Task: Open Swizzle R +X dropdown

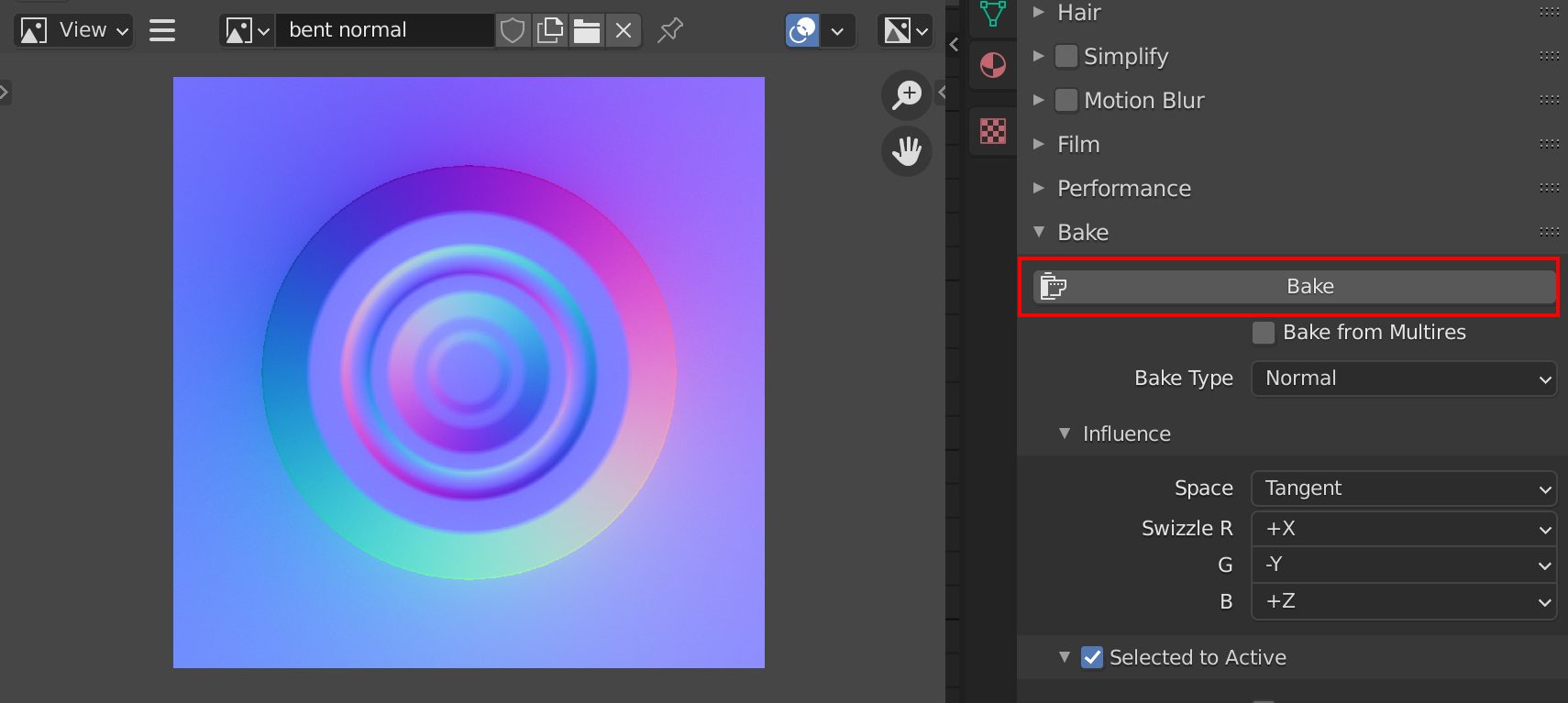Action: click(1404, 529)
